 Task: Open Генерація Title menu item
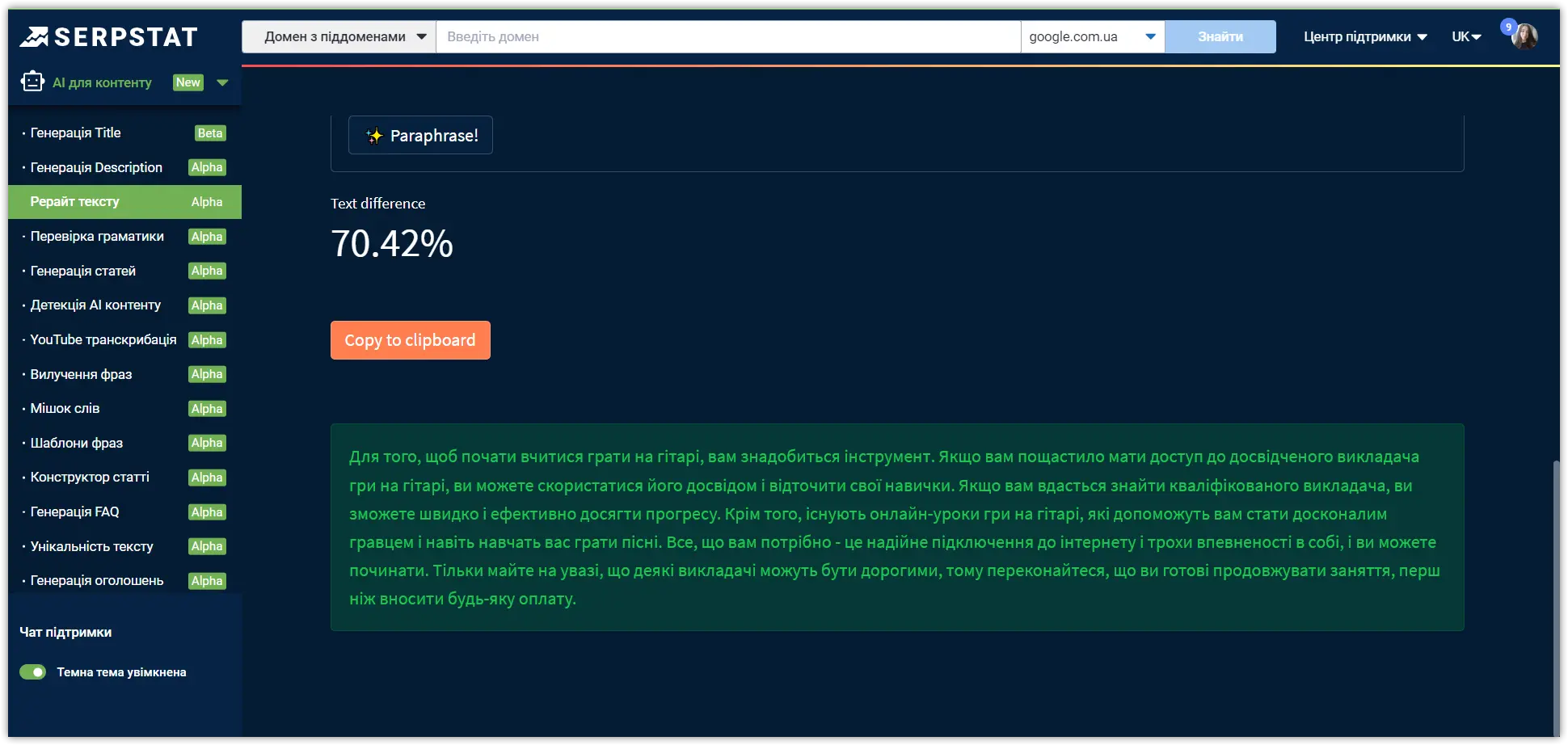coord(124,133)
